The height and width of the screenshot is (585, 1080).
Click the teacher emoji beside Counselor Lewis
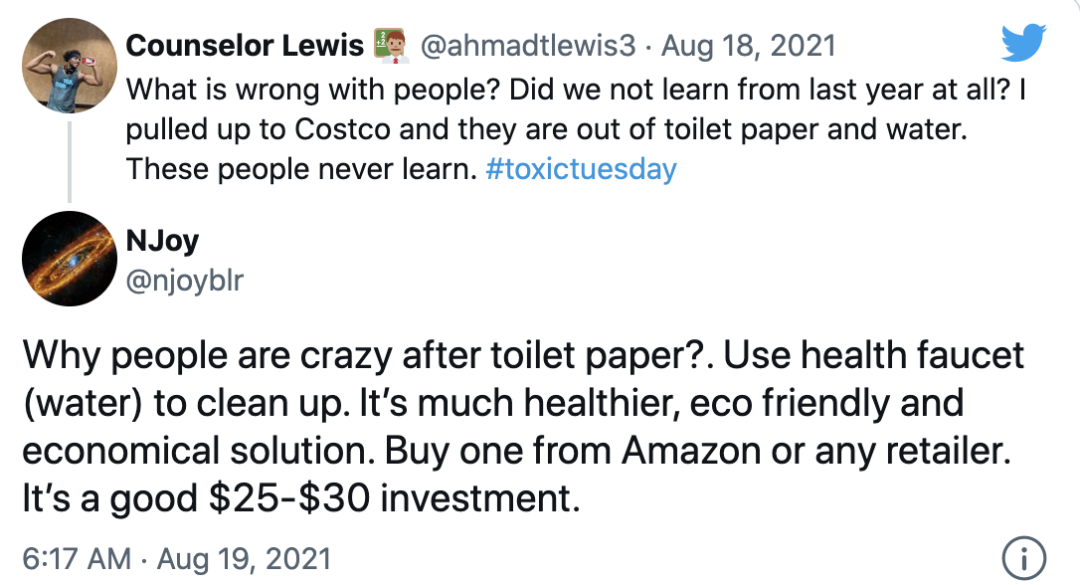coord(386,45)
